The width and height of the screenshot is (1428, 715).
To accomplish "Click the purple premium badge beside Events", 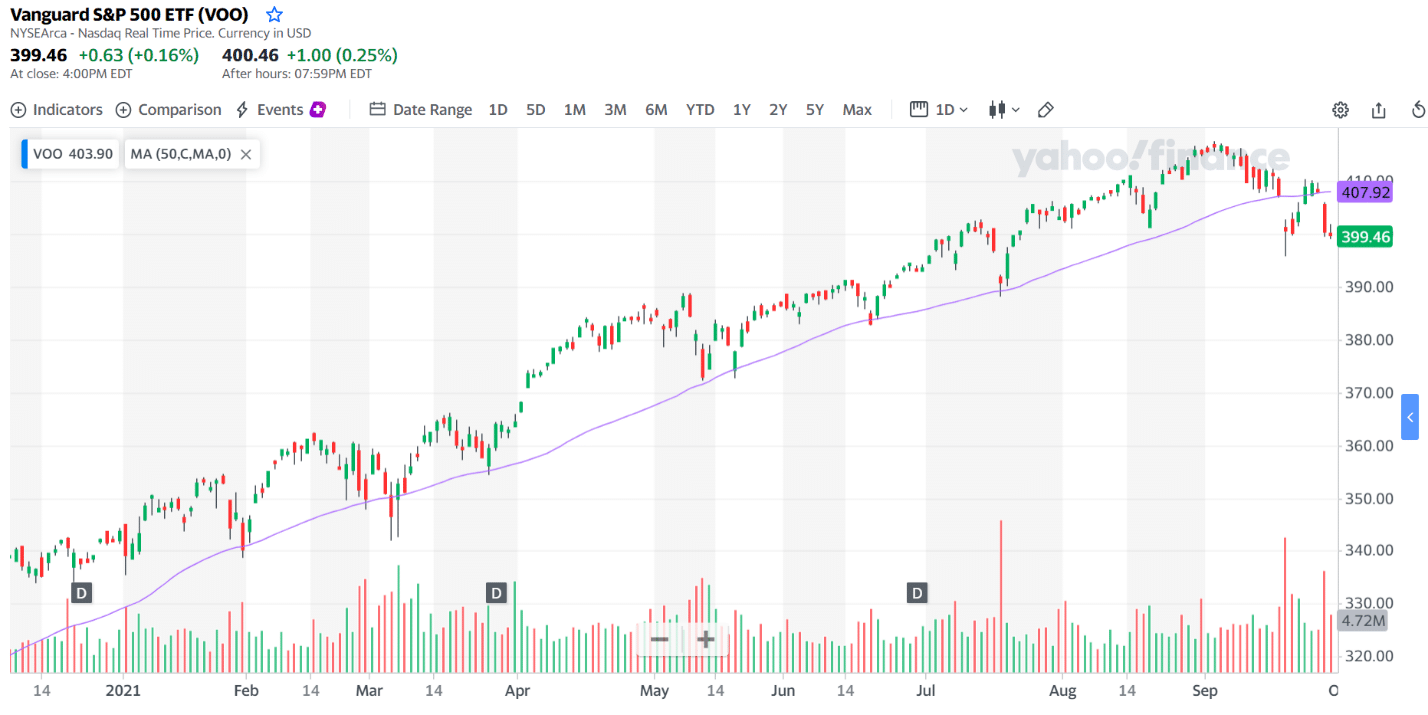I will coord(318,109).
